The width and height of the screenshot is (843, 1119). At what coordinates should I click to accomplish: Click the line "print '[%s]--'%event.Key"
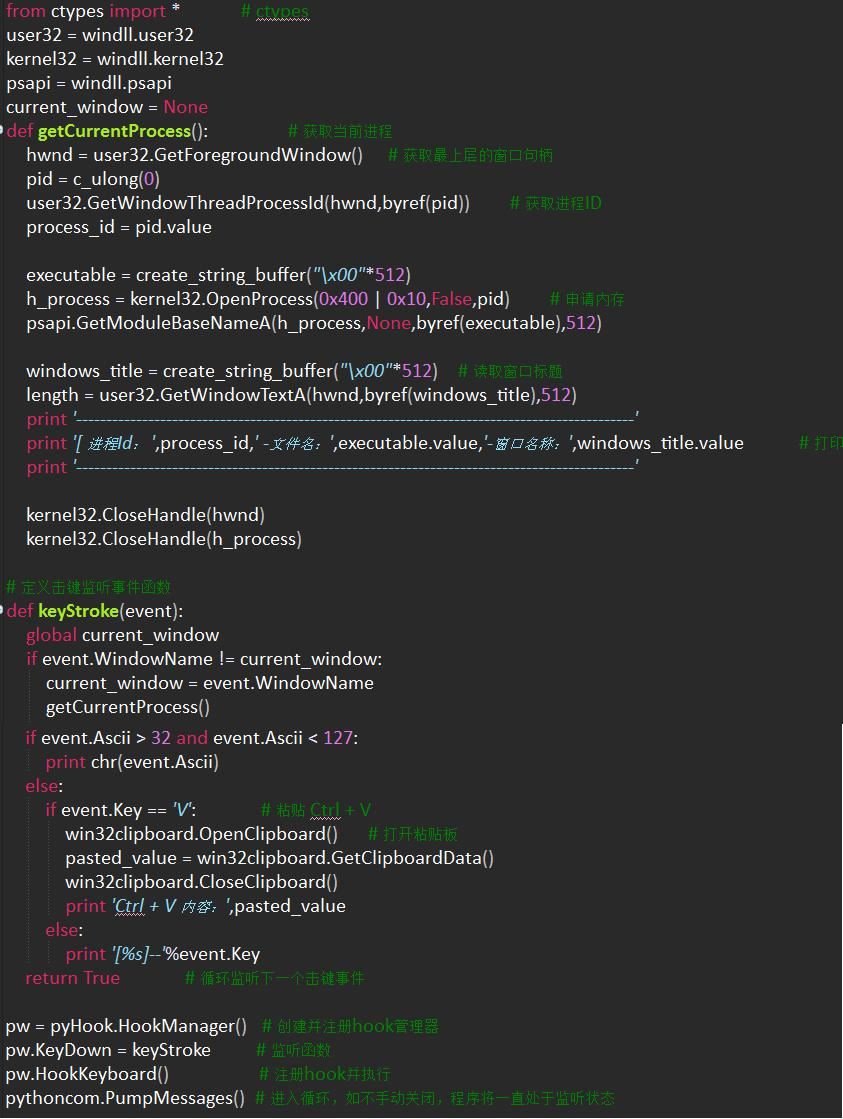tap(163, 954)
